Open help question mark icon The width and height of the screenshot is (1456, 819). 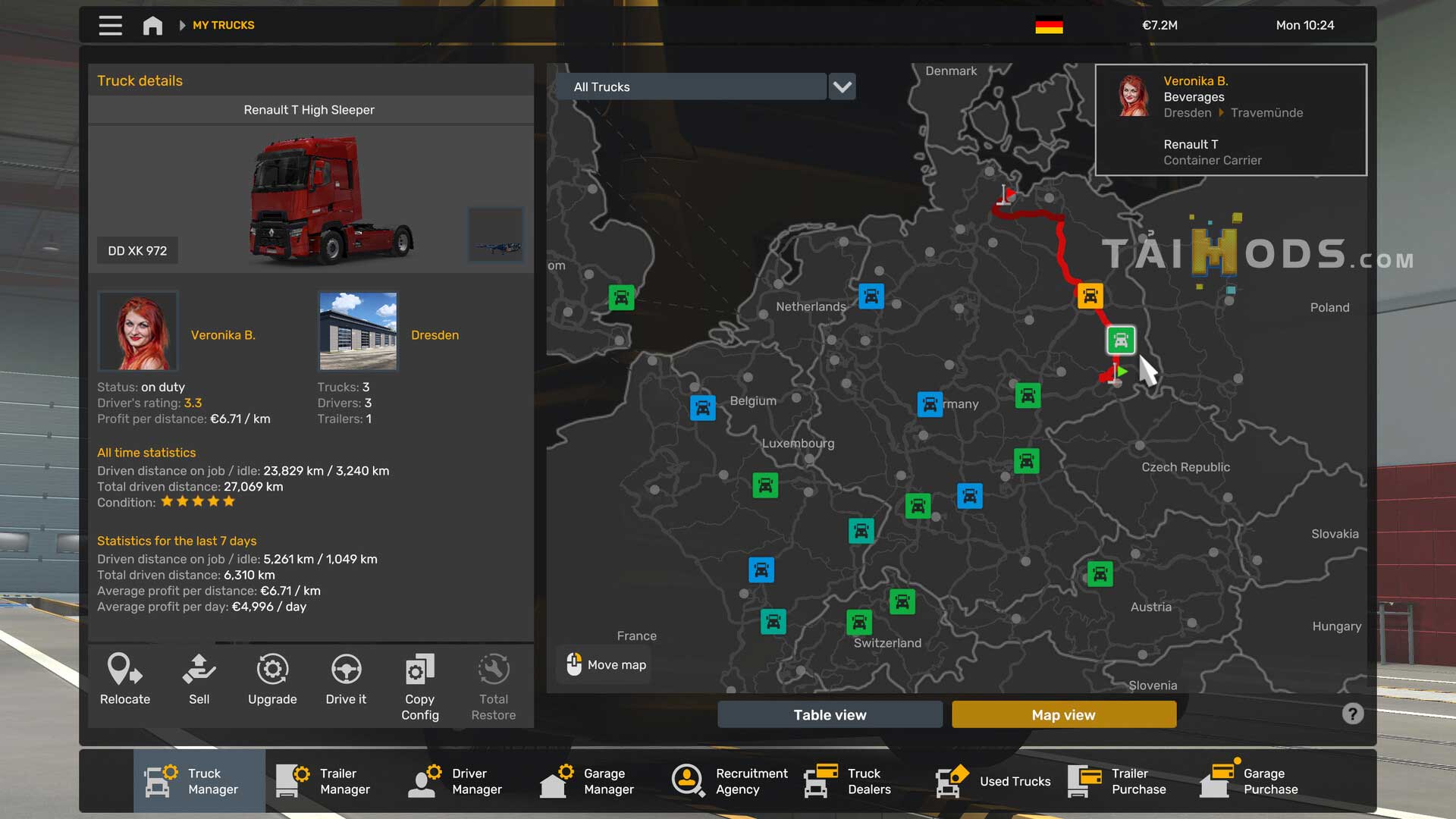tap(1352, 714)
